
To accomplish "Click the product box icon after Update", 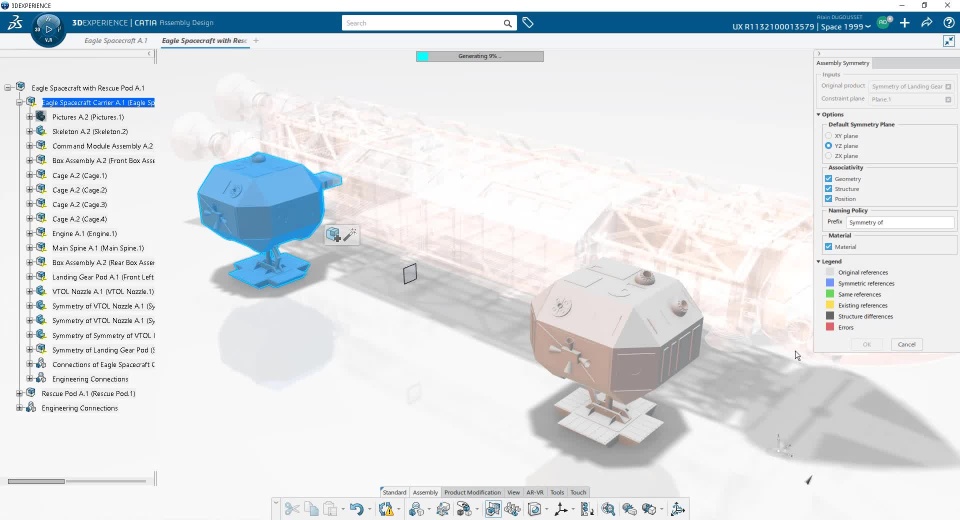I will 416,508.
